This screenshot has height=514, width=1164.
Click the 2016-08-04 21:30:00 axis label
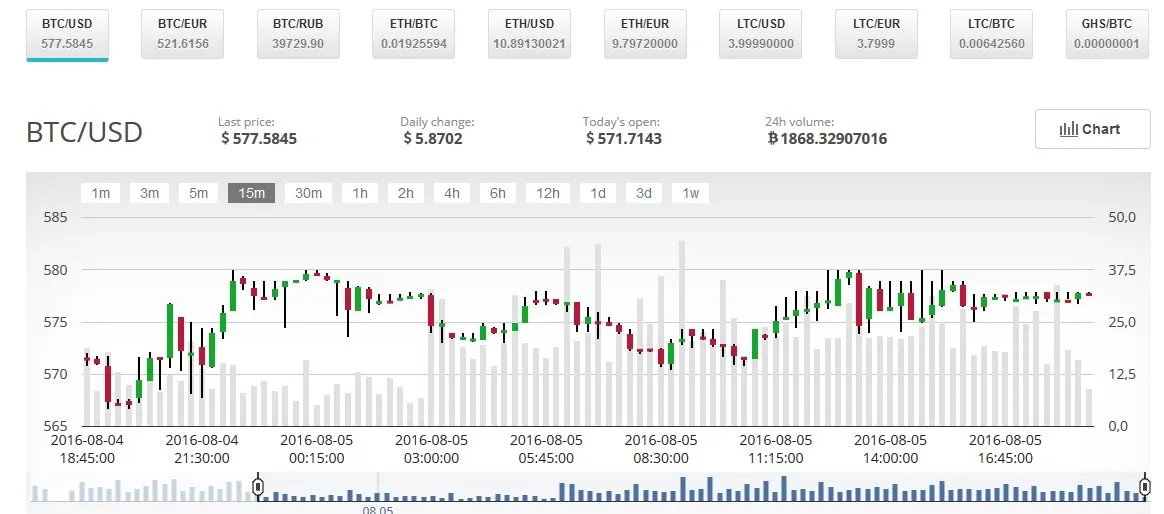pos(202,449)
